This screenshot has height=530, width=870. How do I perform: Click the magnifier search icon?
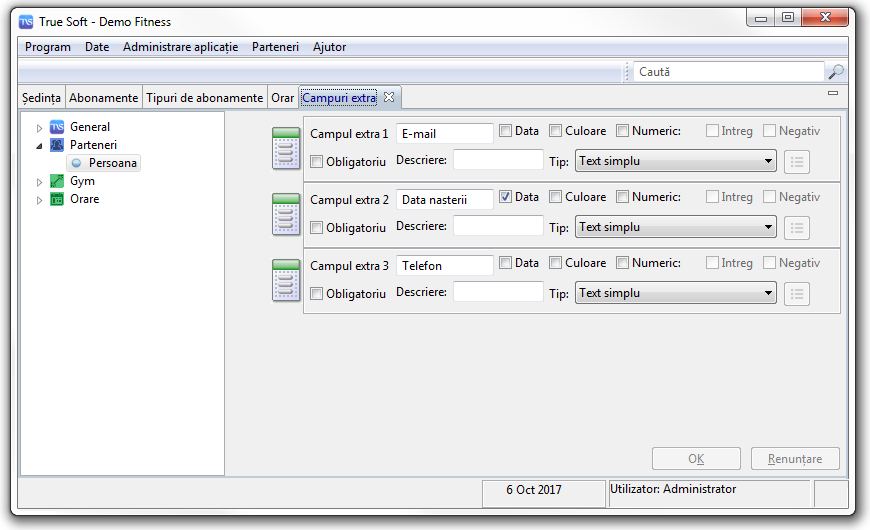click(x=836, y=72)
